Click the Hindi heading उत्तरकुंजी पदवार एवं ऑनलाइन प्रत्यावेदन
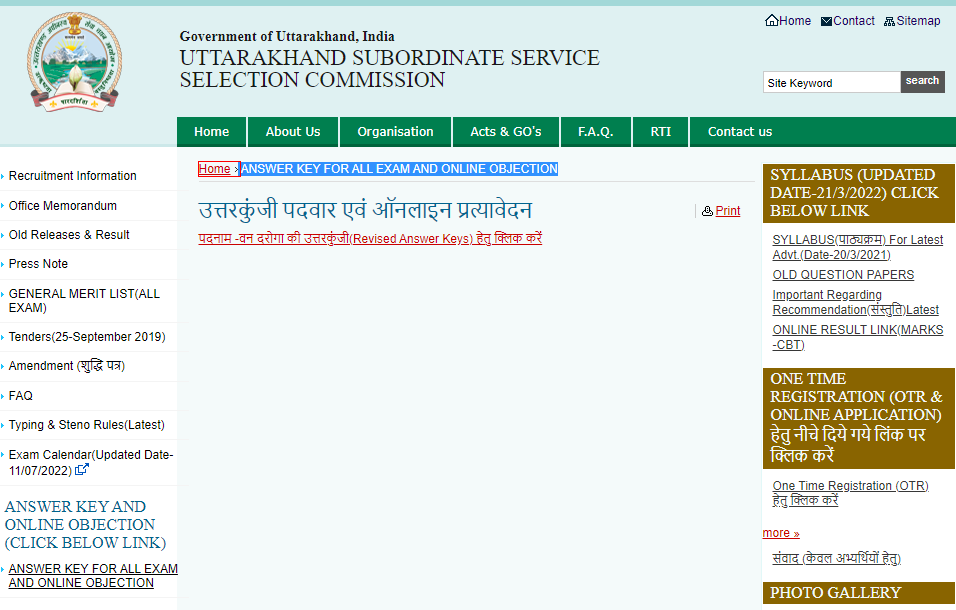Image resolution: width=956 pixels, height=610 pixels. [365, 210]
